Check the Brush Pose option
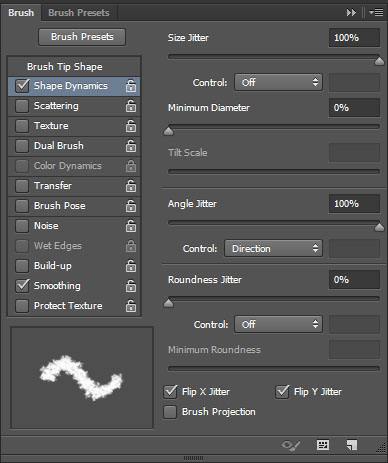This screenshot has width=388, height=463. 22,206
